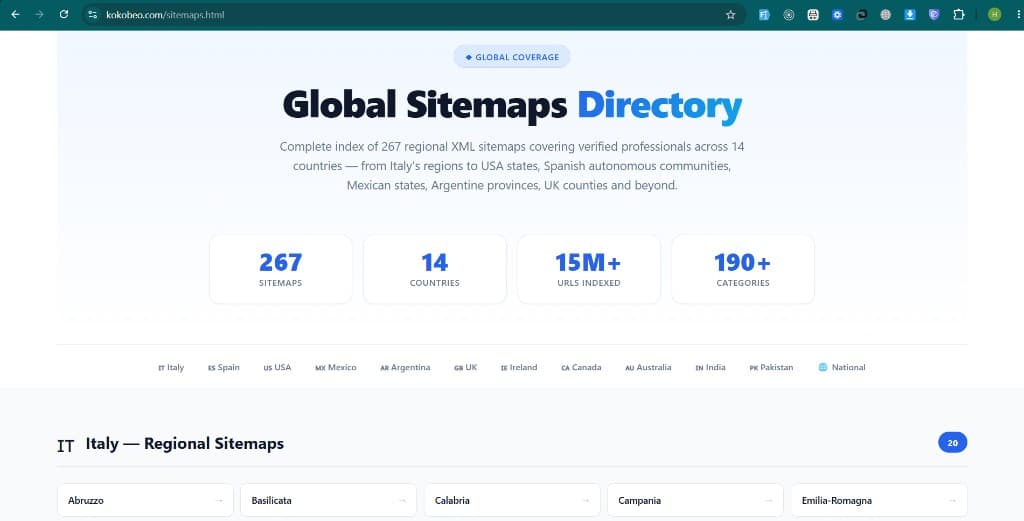
Task: Click the arrow on the Abruzzo card
Action: click(219, 501)
